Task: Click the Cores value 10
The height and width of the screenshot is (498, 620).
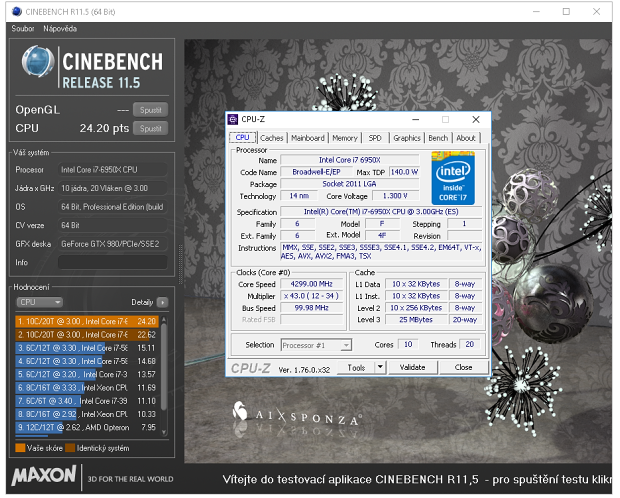Action: 408,345
